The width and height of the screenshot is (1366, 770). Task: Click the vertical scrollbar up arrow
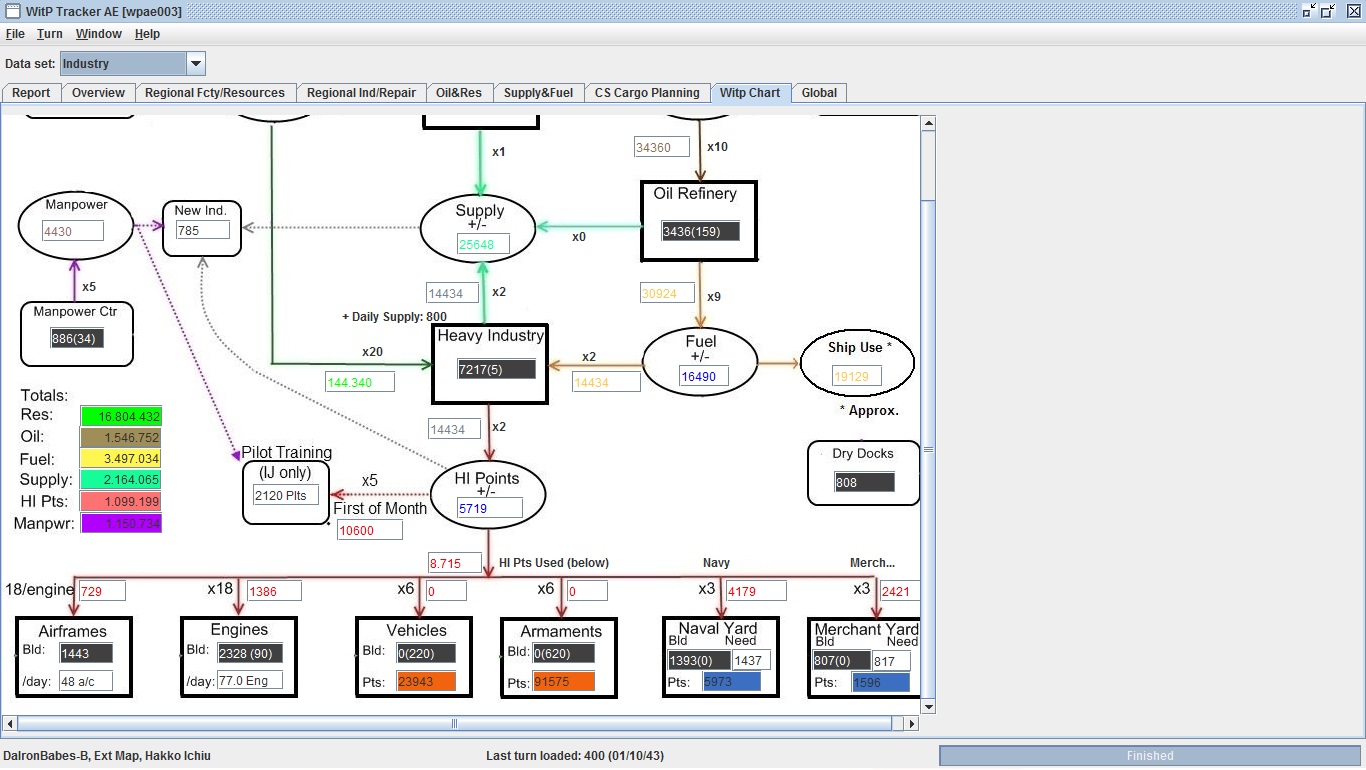928,124
